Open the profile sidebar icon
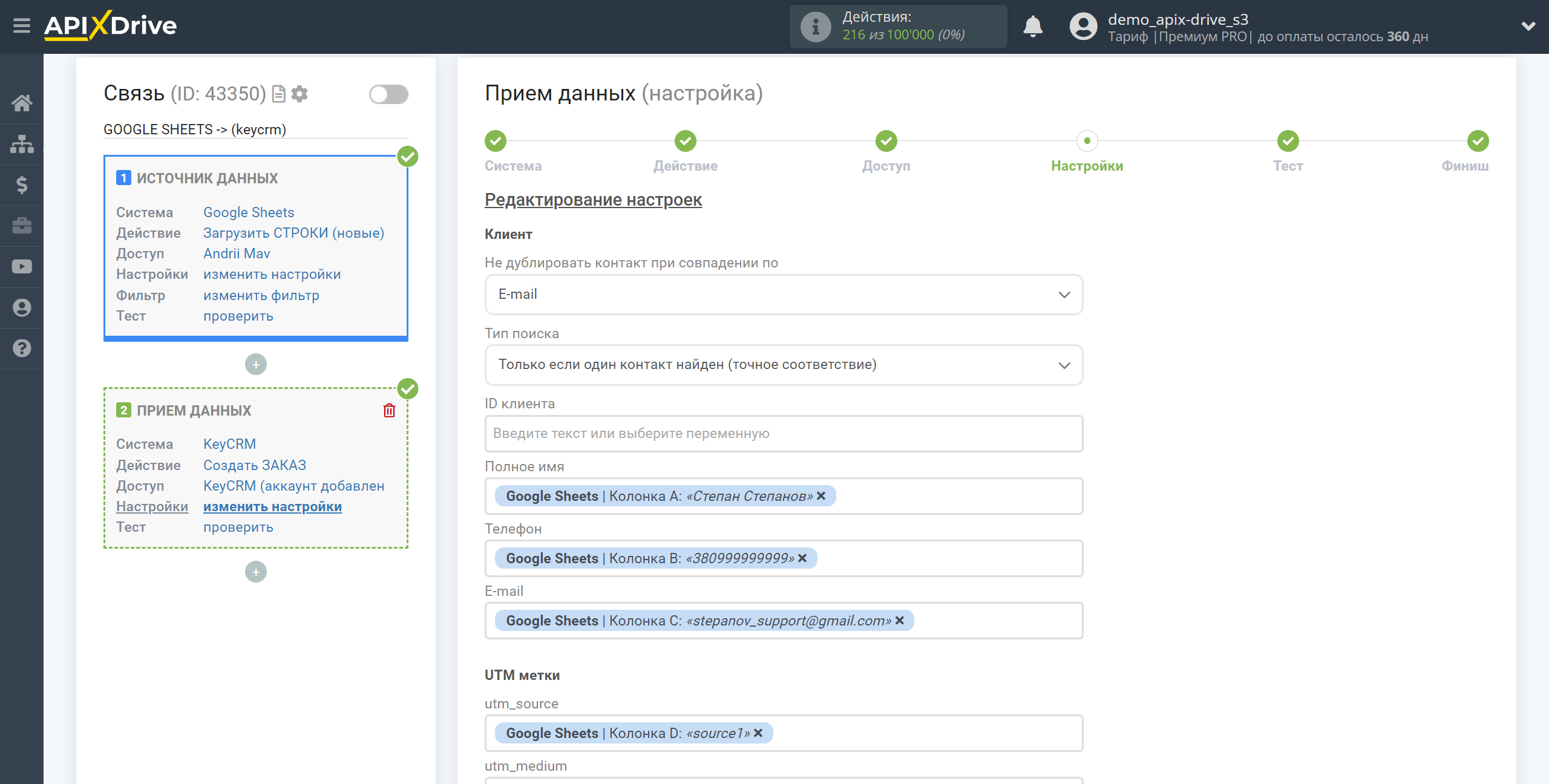 tap(22, 307)
